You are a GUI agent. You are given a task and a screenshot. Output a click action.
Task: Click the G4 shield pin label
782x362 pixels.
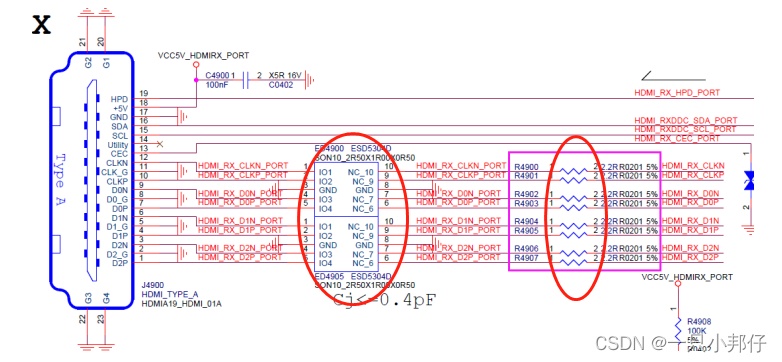coord(106,299)
